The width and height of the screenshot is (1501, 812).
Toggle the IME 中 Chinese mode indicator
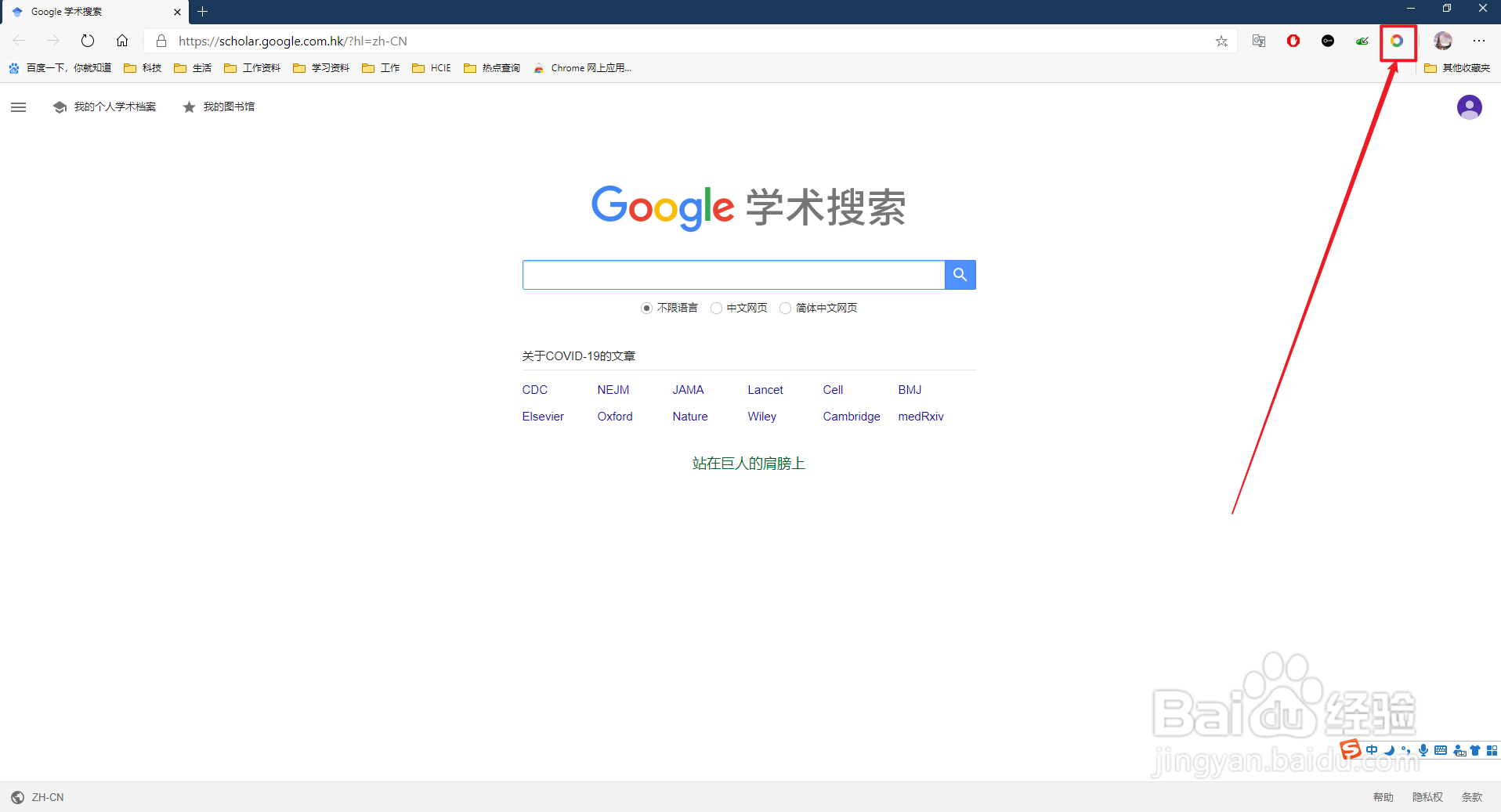pyautogui.click(x=1372, y=750)
